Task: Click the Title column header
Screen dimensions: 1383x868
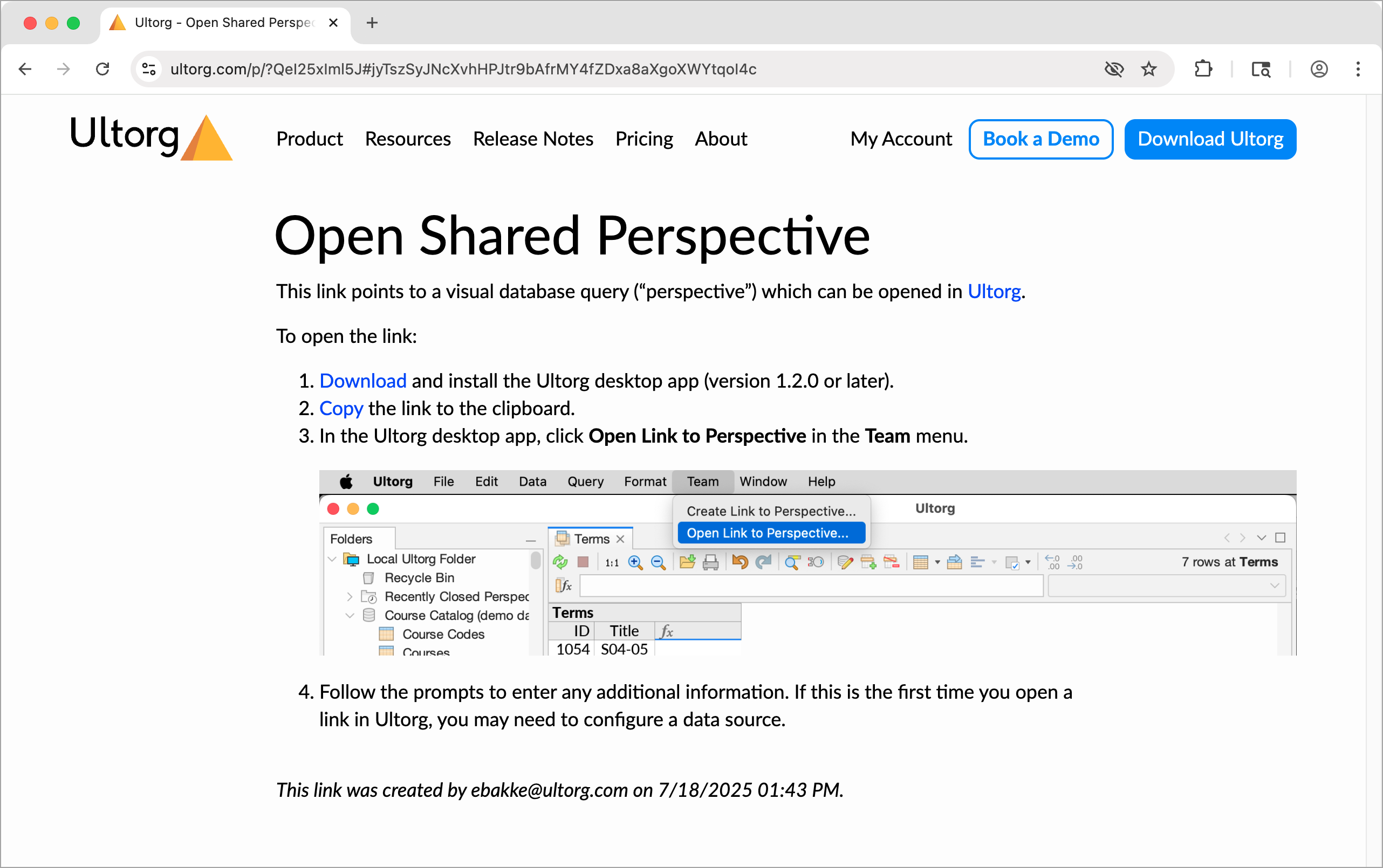Action: [624, 631]
